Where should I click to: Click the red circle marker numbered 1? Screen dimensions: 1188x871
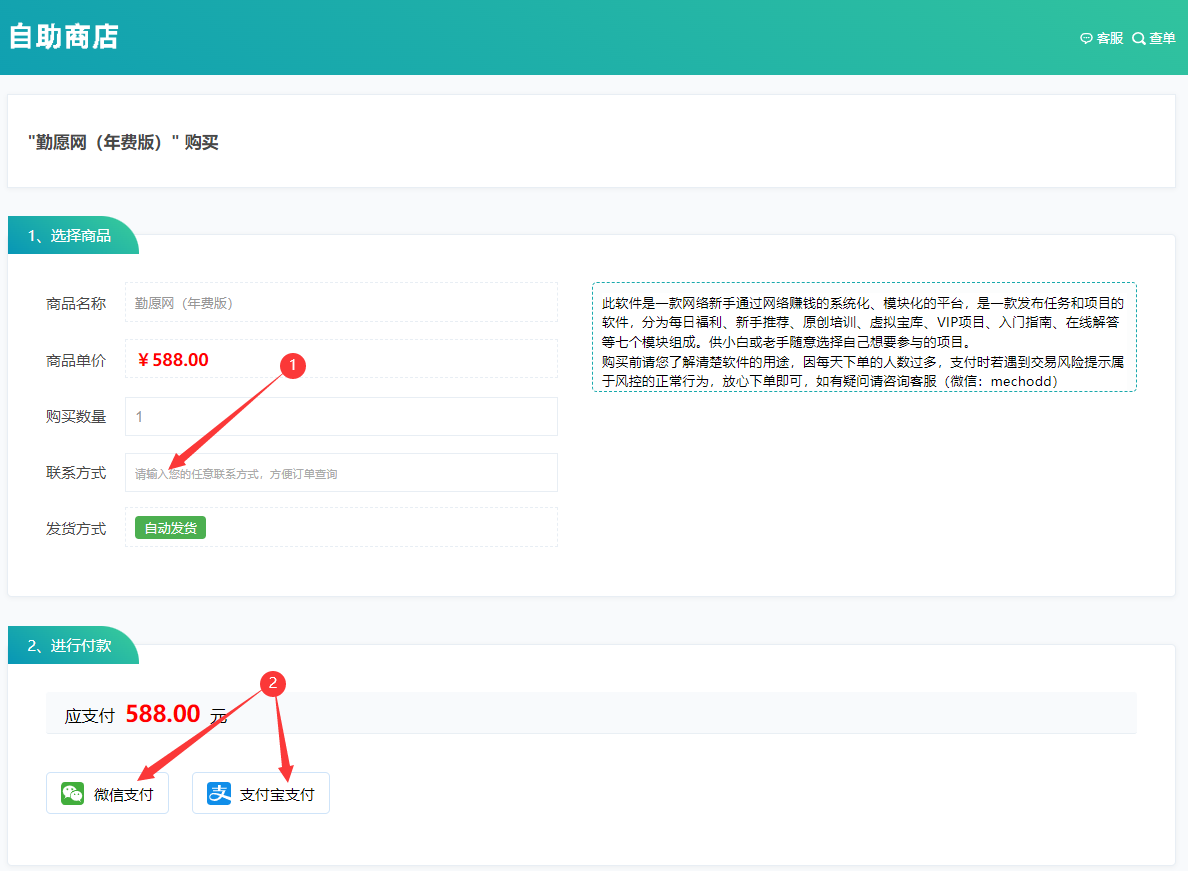pyautogui.click(x=291, y=366)
